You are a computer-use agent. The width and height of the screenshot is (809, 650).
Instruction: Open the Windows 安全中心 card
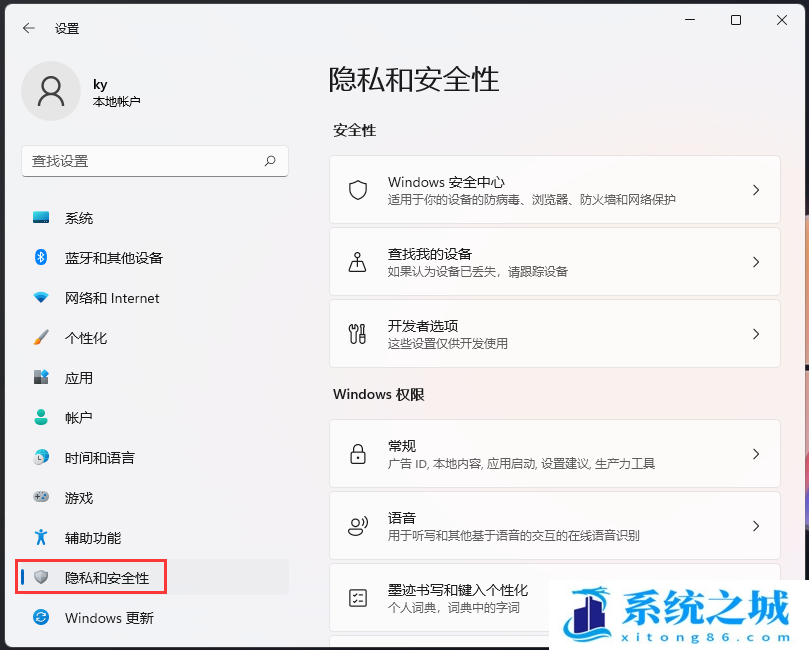point(555,190)
